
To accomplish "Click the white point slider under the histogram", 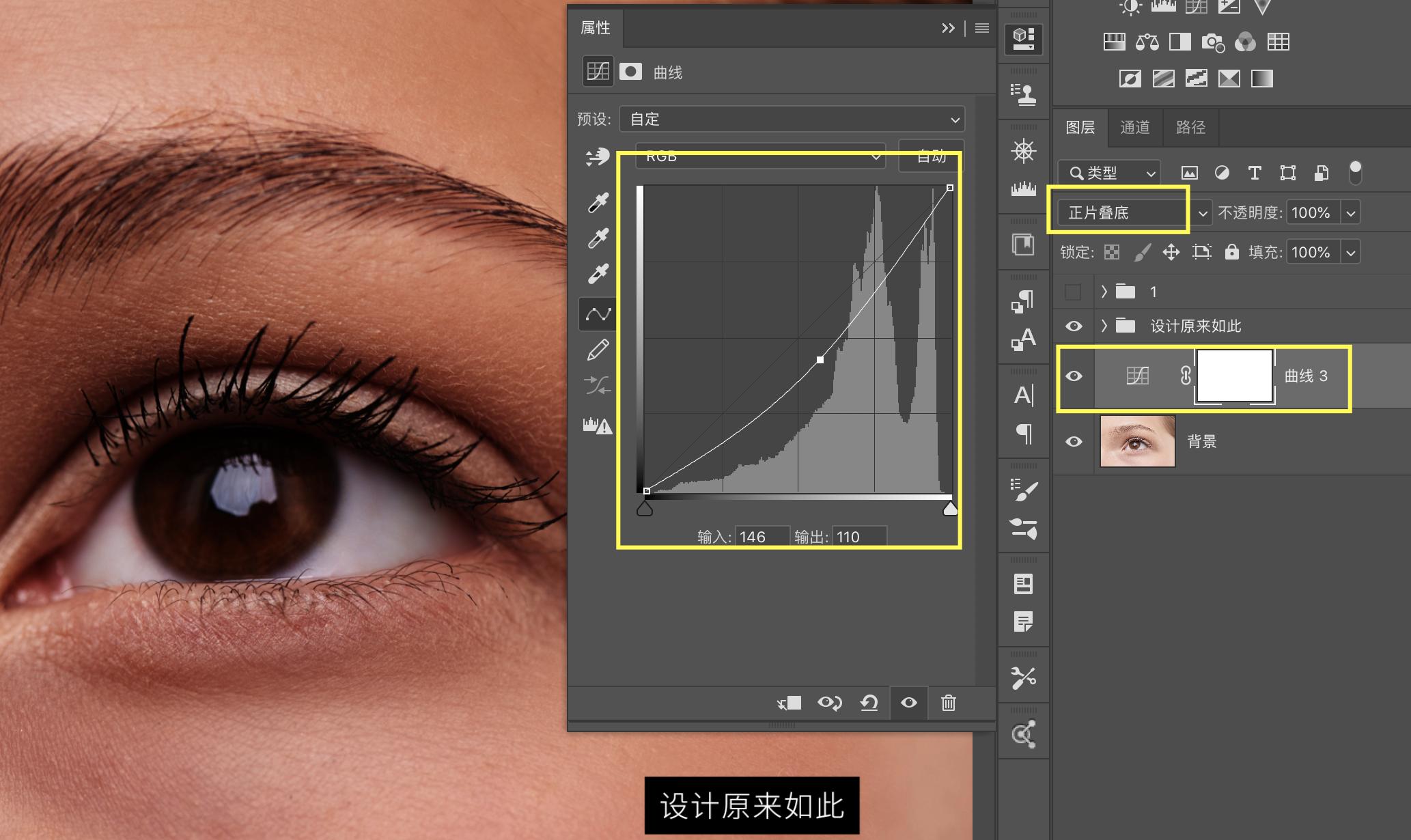I will [950, 509].
